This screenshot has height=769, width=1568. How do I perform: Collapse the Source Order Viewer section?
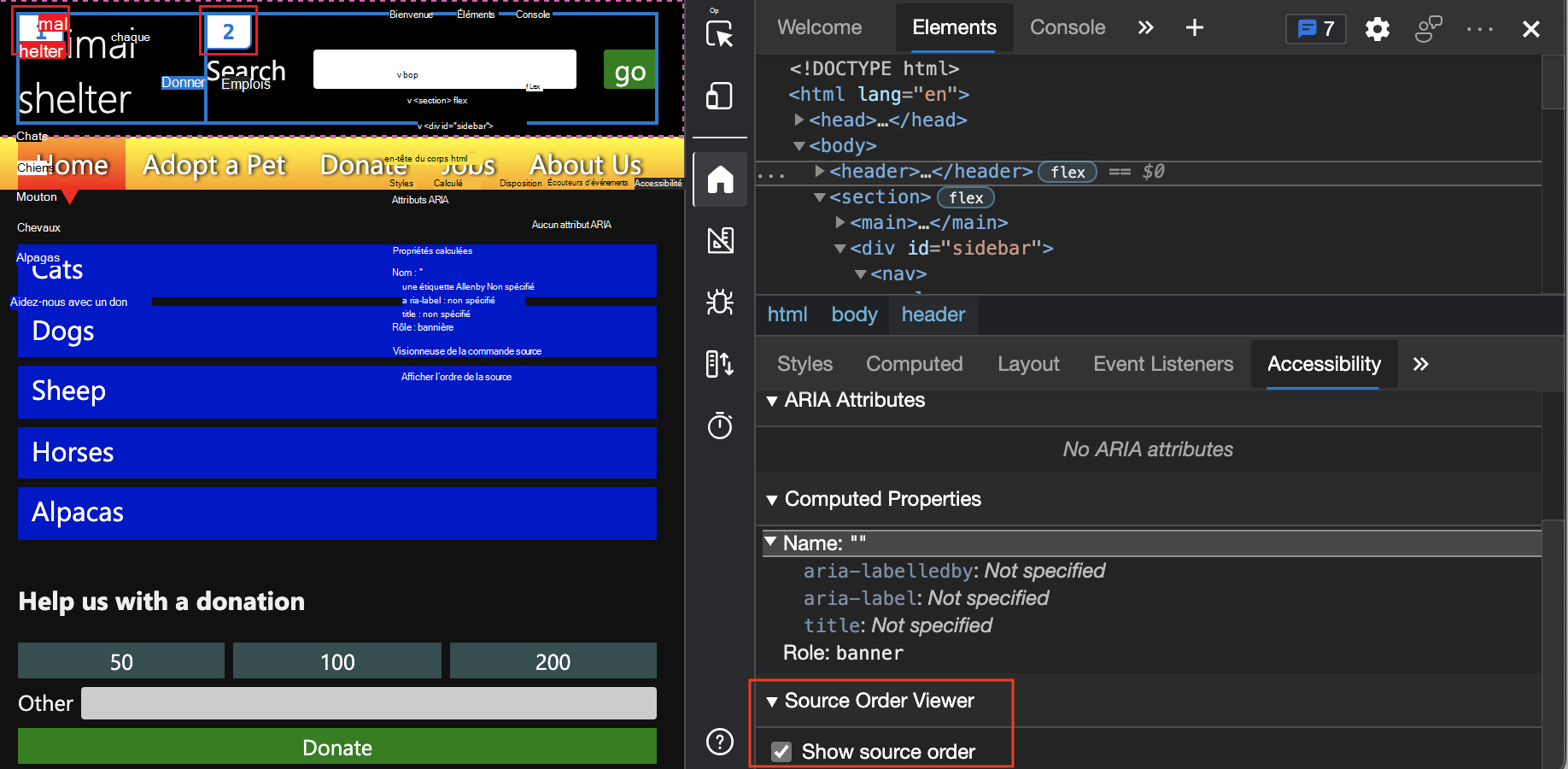pyautogui.click(x=772, y=701)
